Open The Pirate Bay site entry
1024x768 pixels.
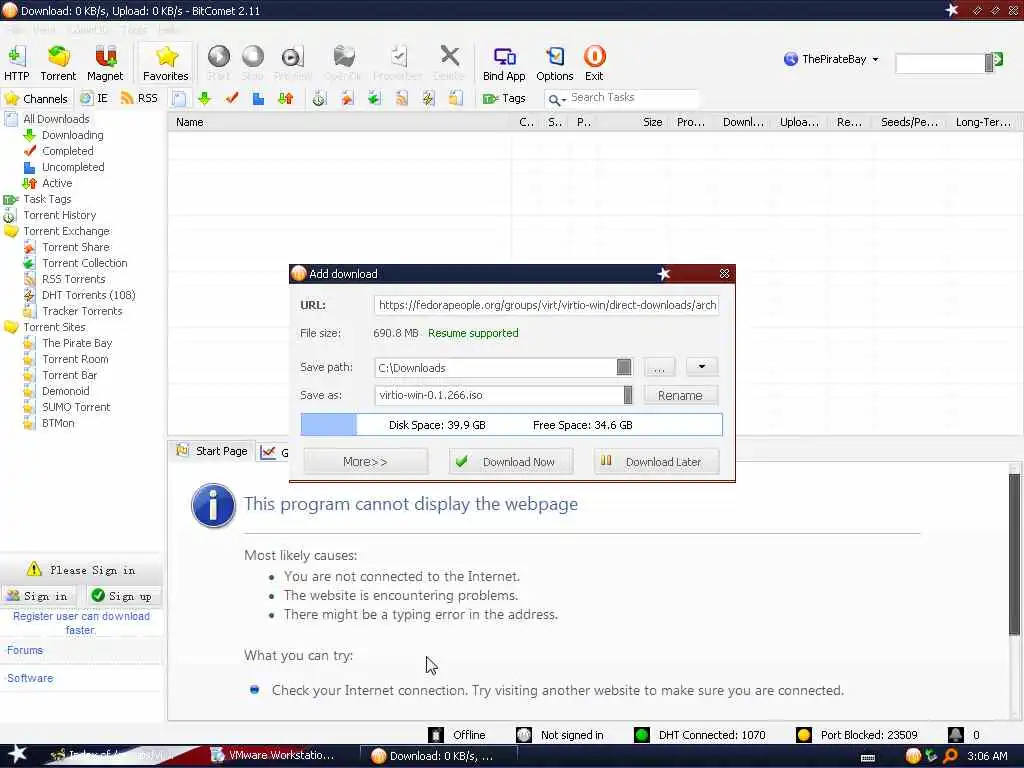(x=77, y=343)
